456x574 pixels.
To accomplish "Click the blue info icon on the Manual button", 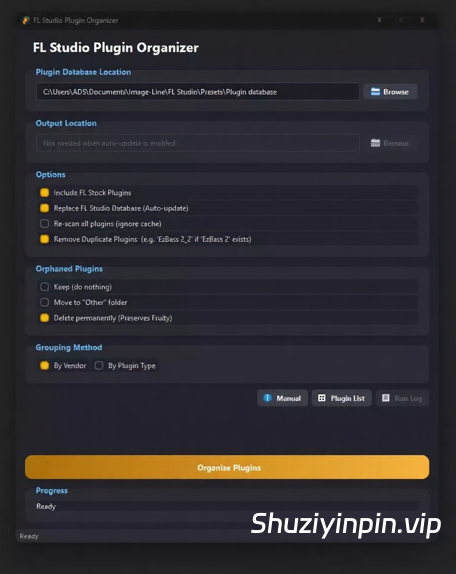I will [268, 398].
